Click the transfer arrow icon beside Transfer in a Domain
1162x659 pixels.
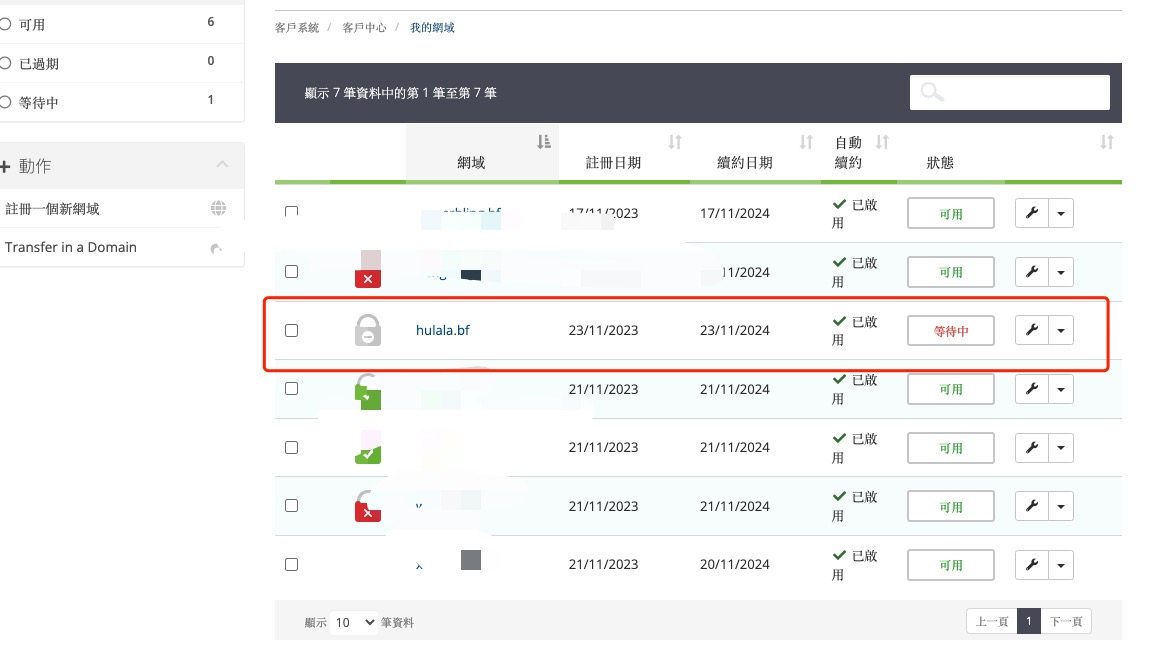coord(216,248)
